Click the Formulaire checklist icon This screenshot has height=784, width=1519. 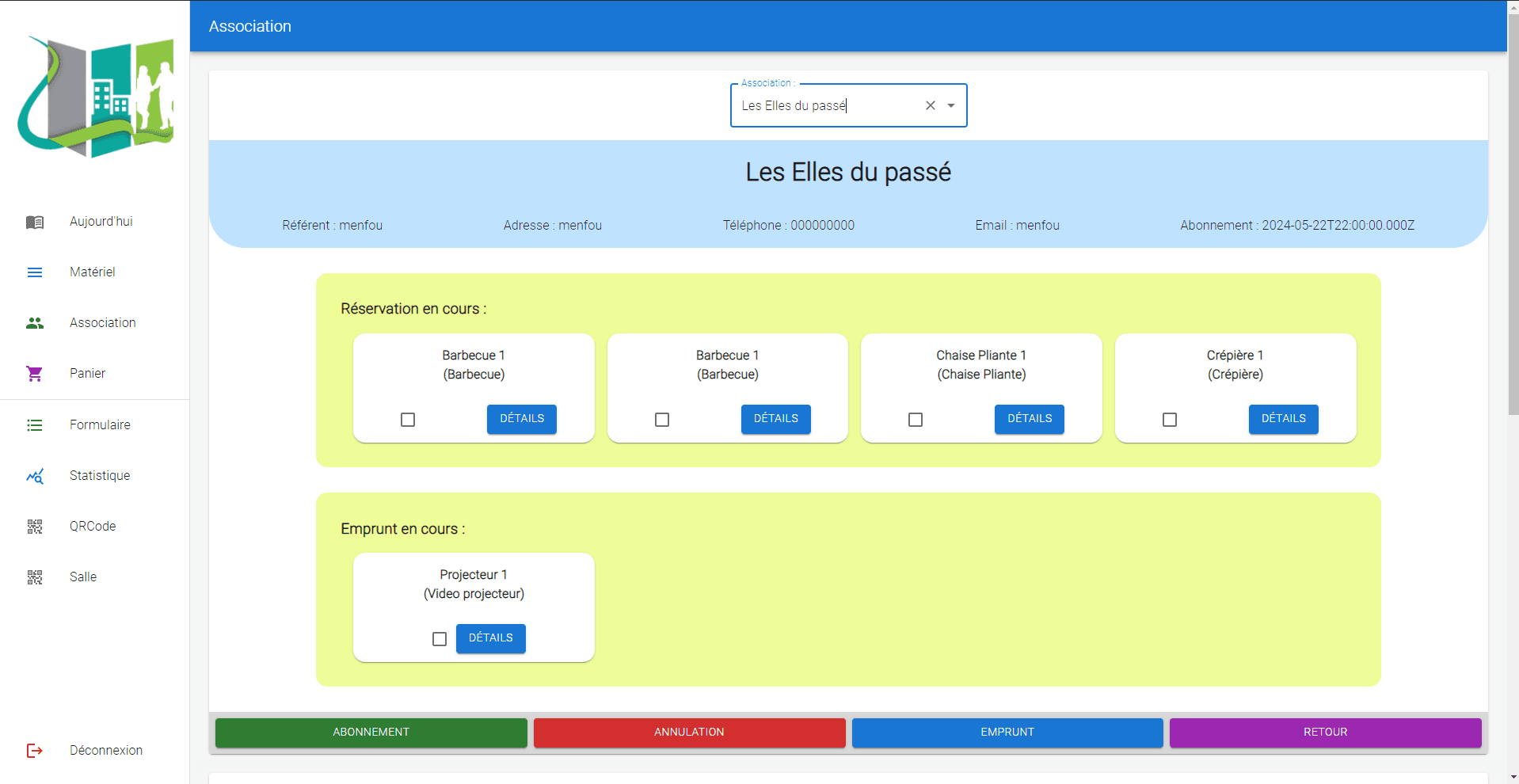[x=35, y=425]
